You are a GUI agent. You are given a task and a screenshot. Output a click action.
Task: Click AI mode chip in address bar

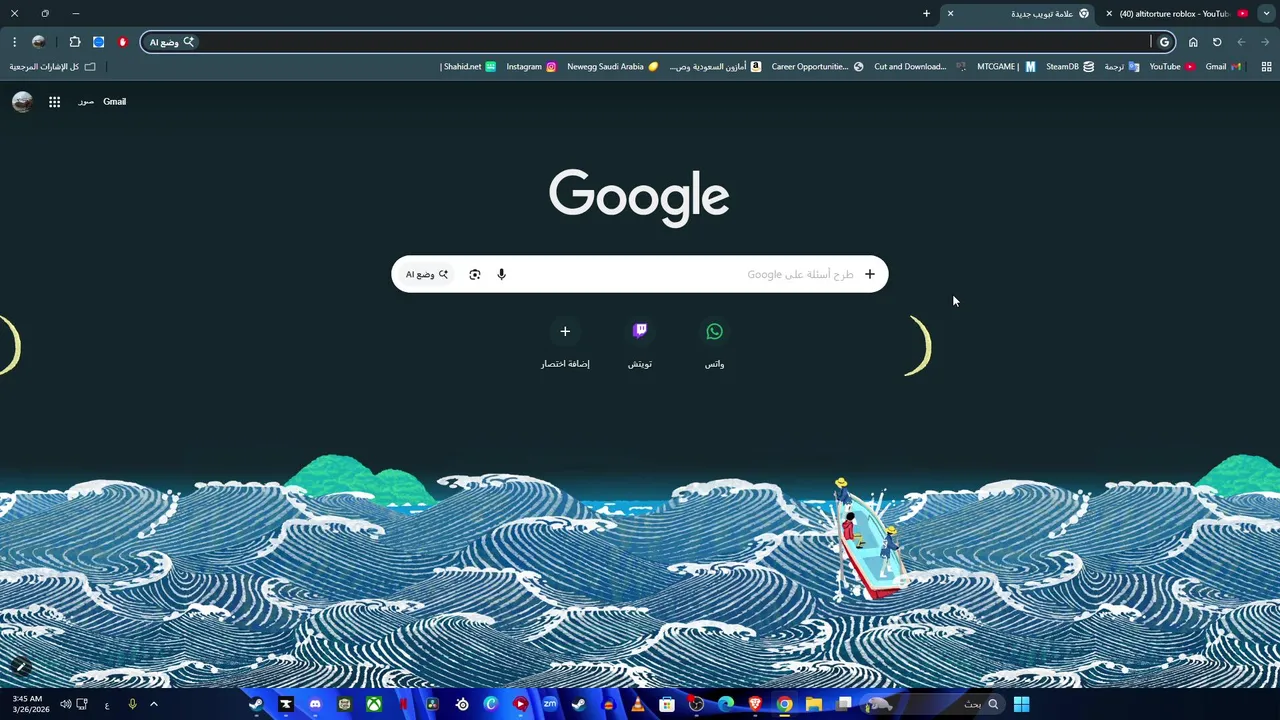pyautogui.click(x=172, y=42)
